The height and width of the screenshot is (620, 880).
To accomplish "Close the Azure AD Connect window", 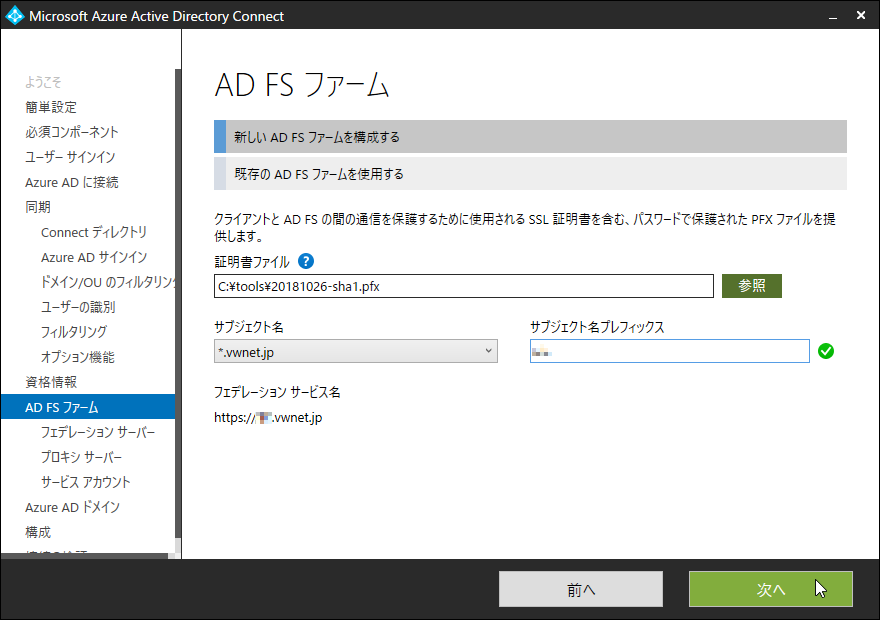I will coord(861,16).
